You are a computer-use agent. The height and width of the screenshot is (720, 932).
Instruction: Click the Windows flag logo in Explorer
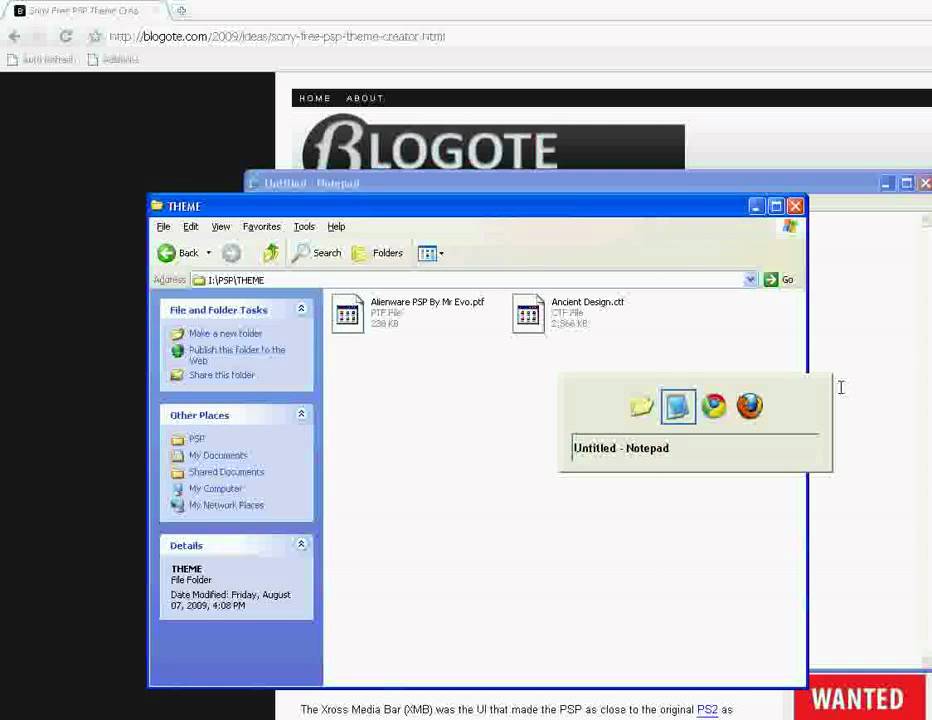[790, 226]
